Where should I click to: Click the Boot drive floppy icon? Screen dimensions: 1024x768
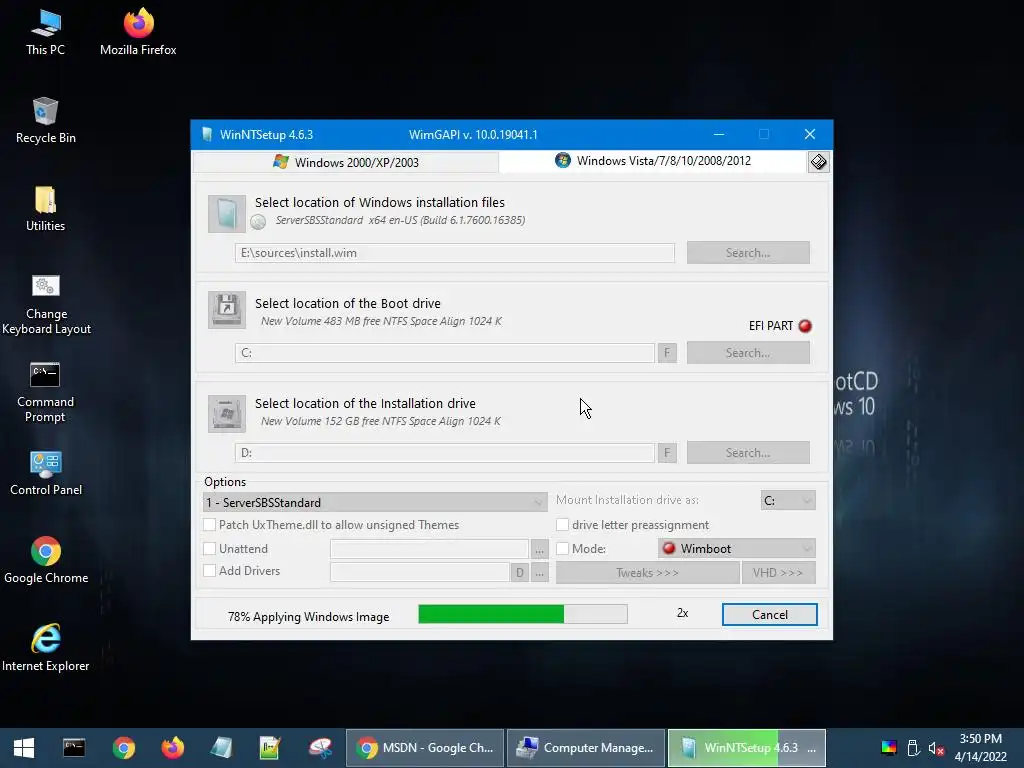pyautogui.click(x=227, y=310)
